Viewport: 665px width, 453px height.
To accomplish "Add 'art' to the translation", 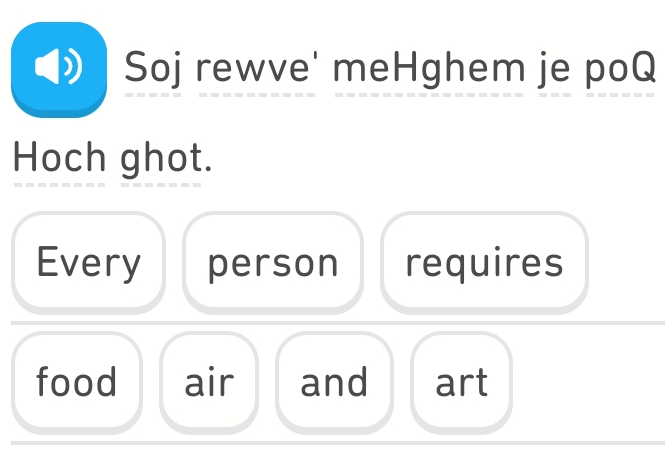I will point(461,382).
